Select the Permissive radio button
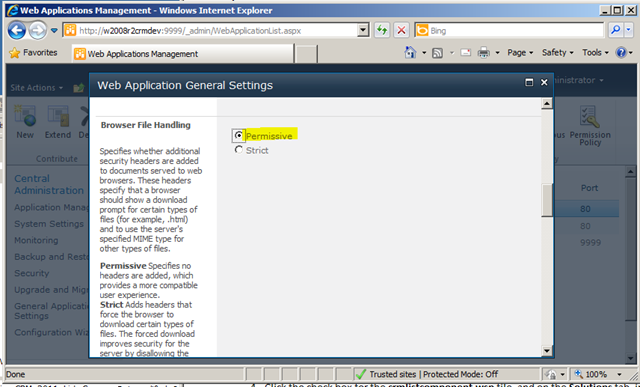This screenshot has height=387, width=640. (x=239, y=135)
